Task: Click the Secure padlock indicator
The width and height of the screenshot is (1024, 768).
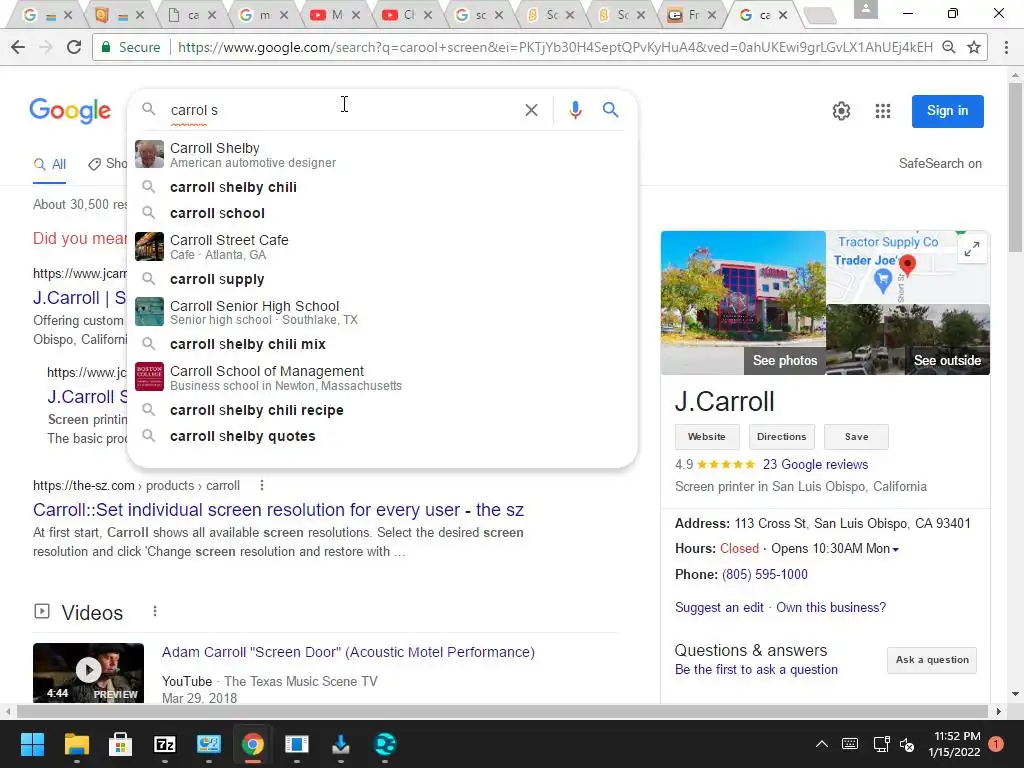Action: coord(104,47)
